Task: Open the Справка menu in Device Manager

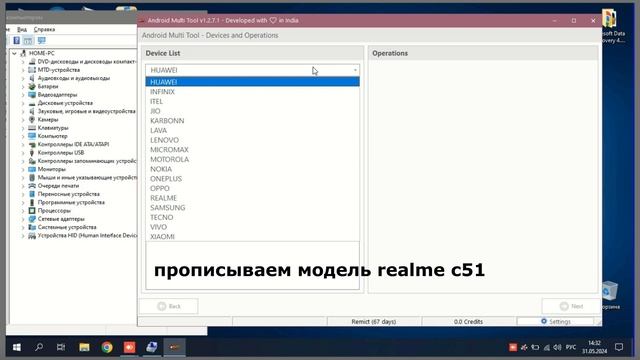Action: 44,29
